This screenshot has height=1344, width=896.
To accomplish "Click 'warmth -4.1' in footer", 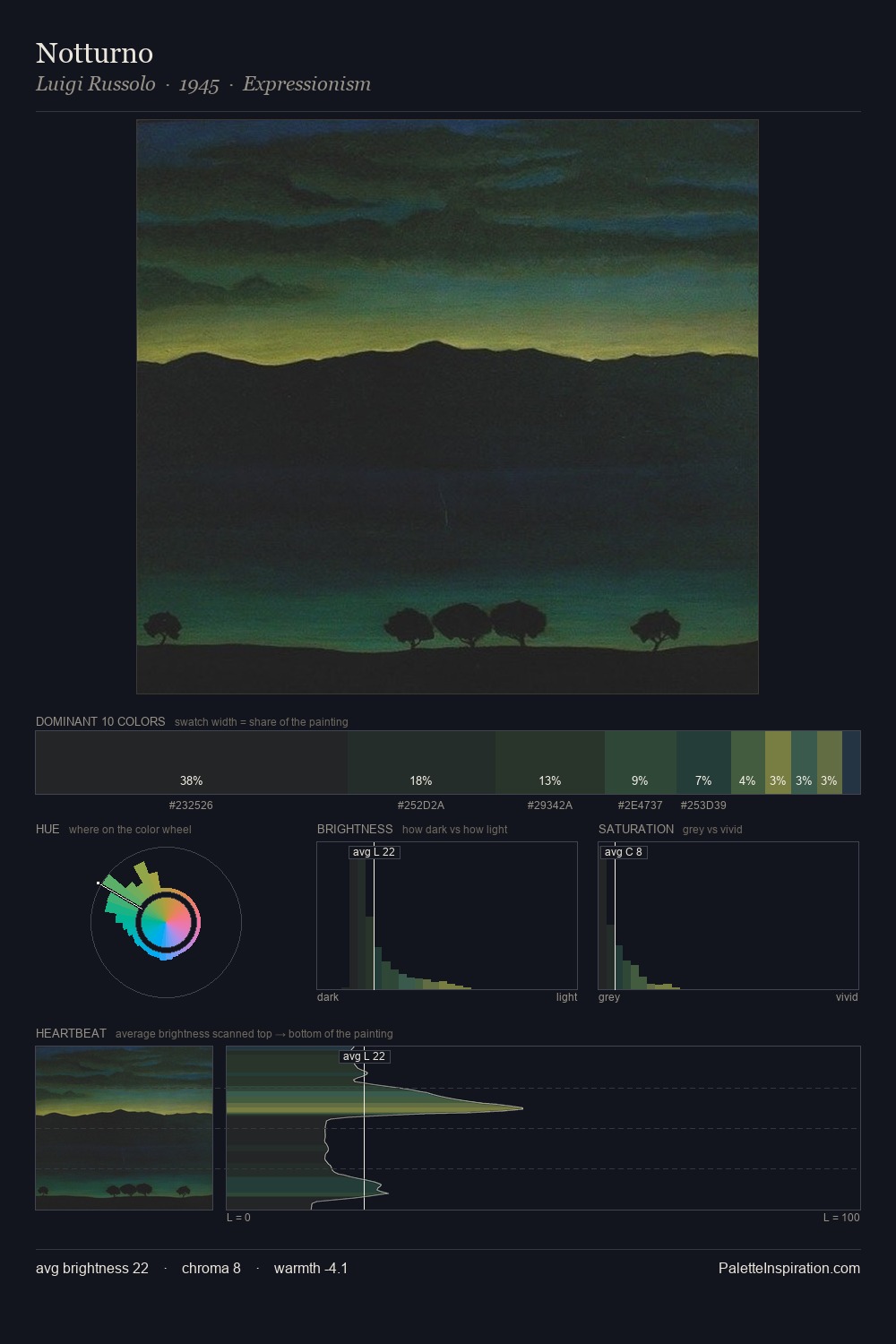I will pos(311,1268).
